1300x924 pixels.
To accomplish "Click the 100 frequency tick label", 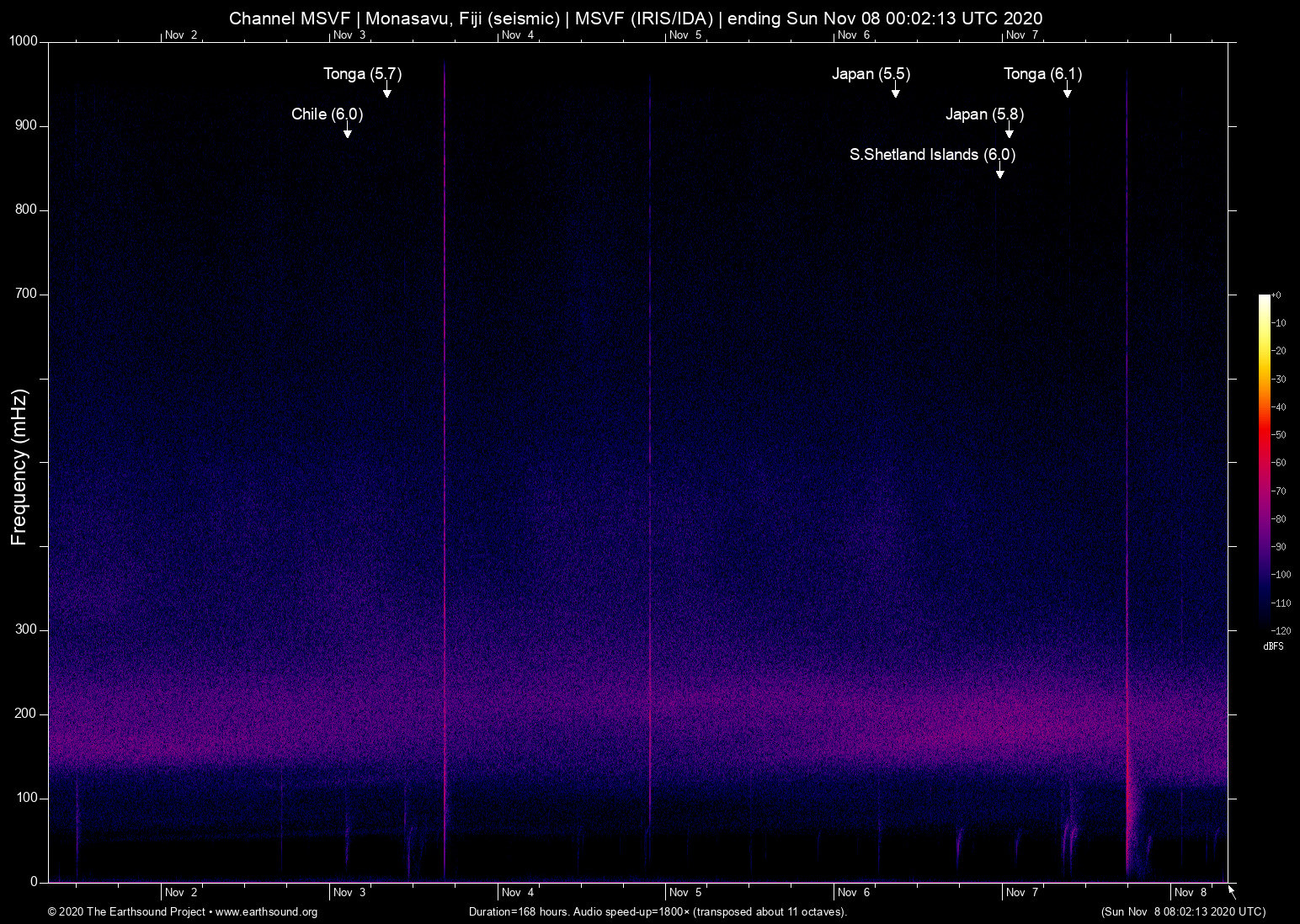I will pyautogui.click(x=27, y=798).
